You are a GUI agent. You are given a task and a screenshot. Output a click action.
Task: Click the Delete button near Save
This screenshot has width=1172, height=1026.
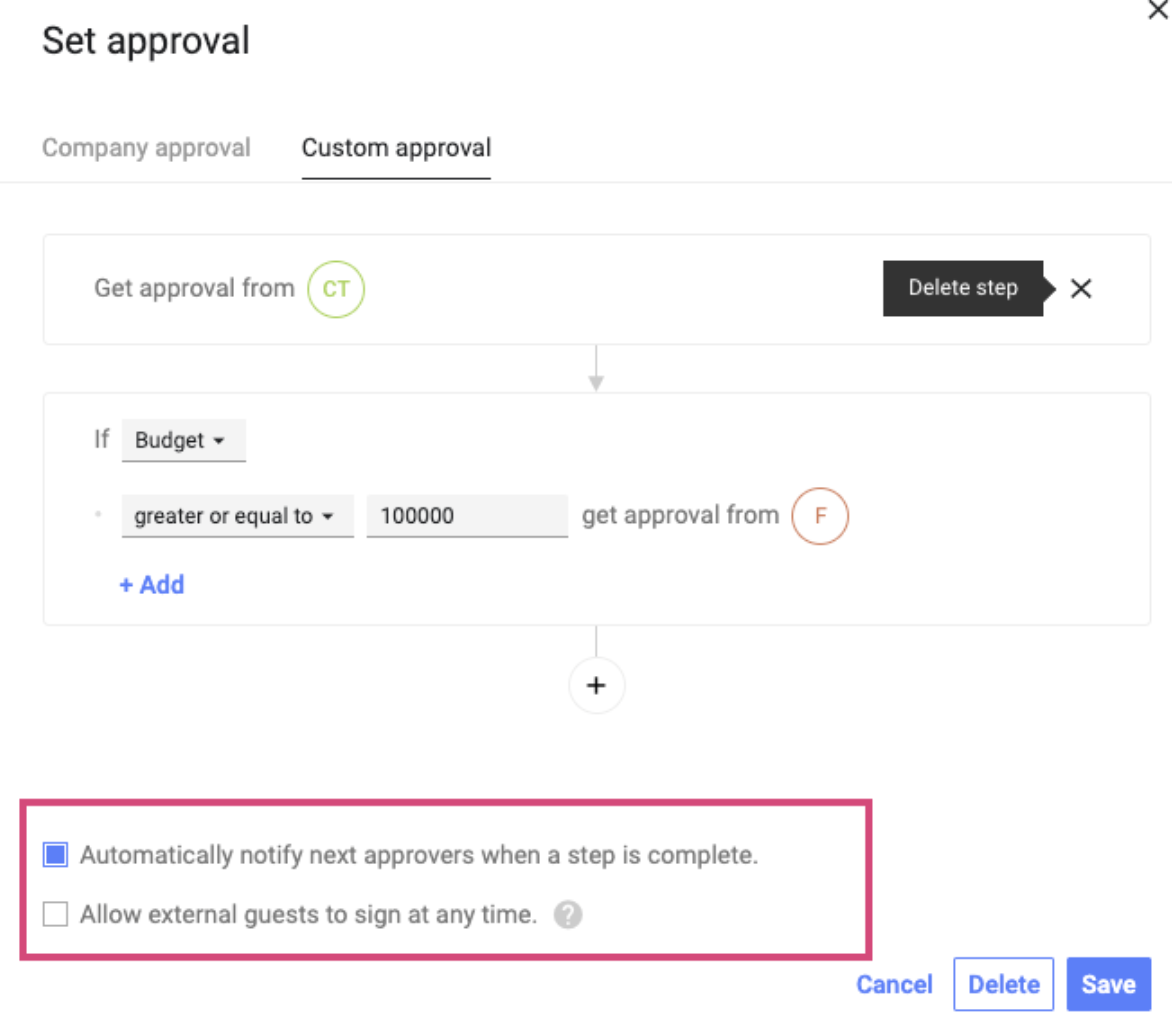click(1004, 984)
